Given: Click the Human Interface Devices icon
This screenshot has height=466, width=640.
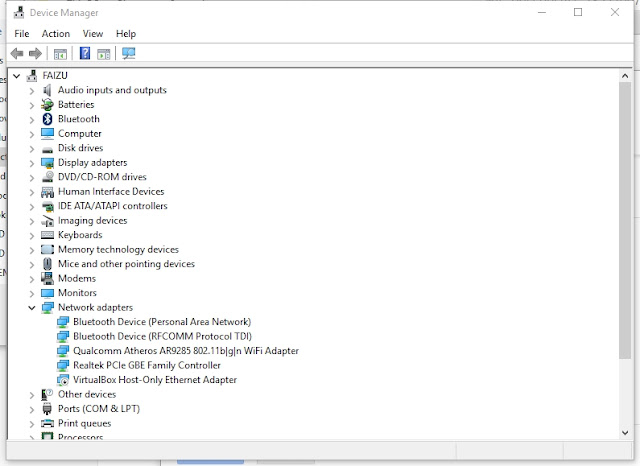Looking at the screenshot, I should click(47, 192).
